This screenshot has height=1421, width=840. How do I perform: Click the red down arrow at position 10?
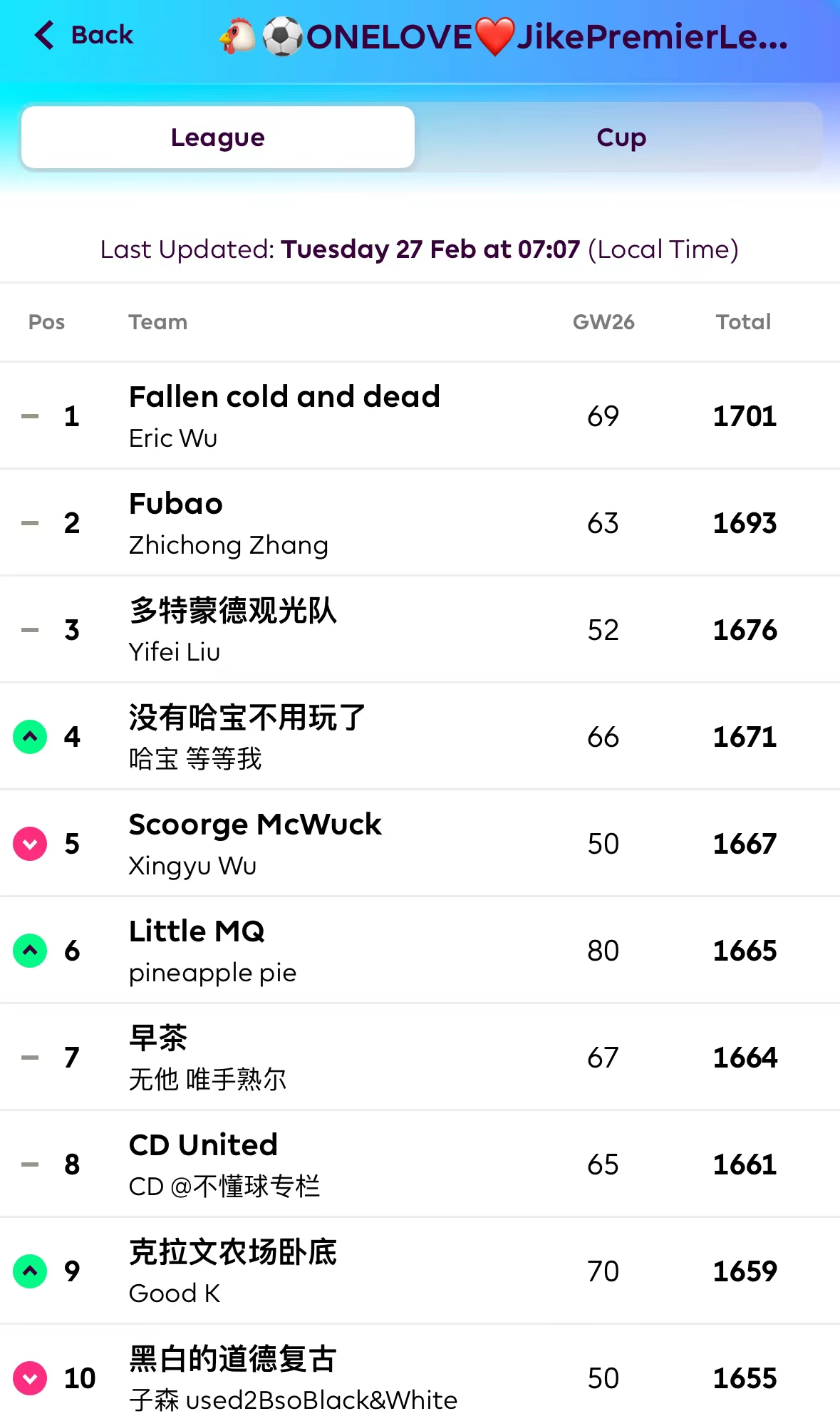pos(30,1378)
